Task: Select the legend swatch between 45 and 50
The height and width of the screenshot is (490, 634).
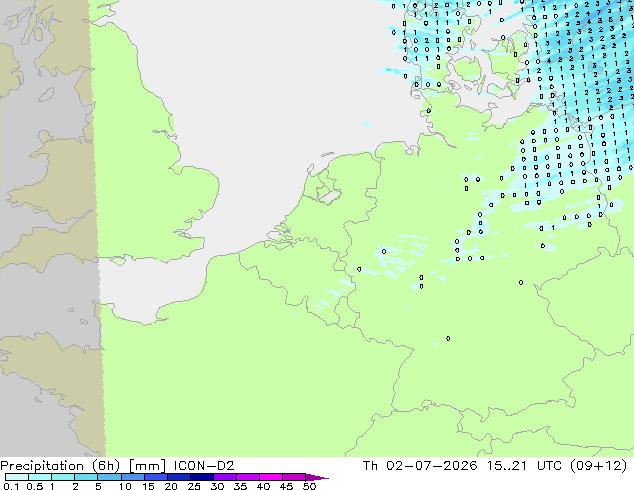Action: 294,477
